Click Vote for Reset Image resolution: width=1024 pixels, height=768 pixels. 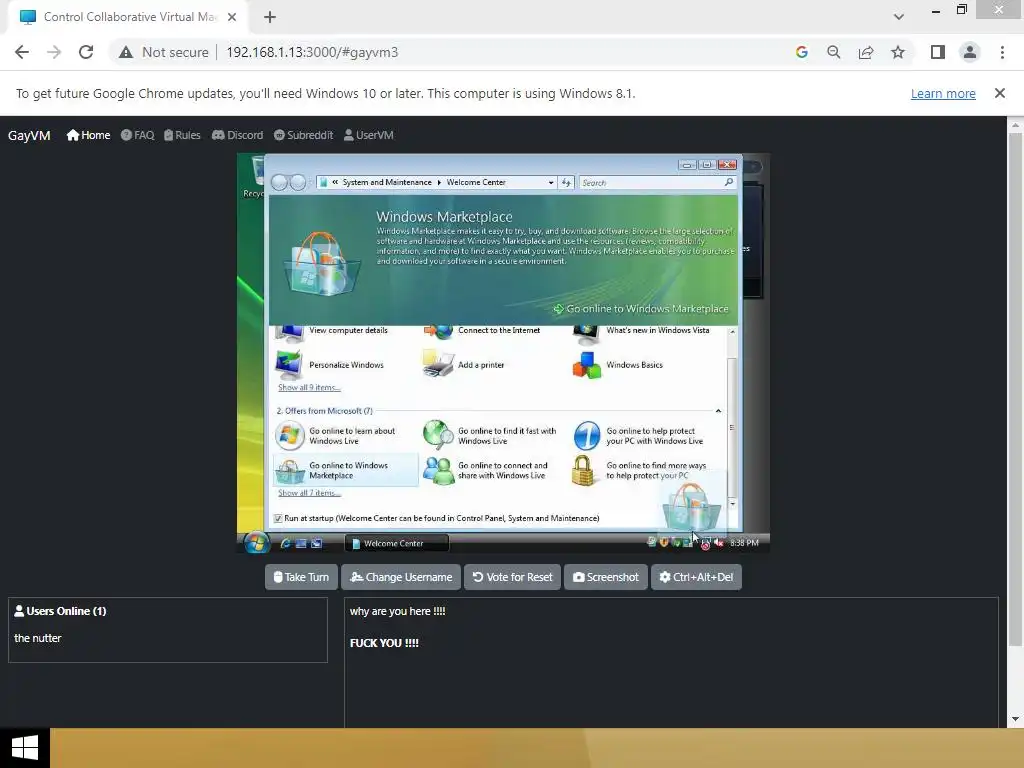pyautogui.click(x=513, y=577)
